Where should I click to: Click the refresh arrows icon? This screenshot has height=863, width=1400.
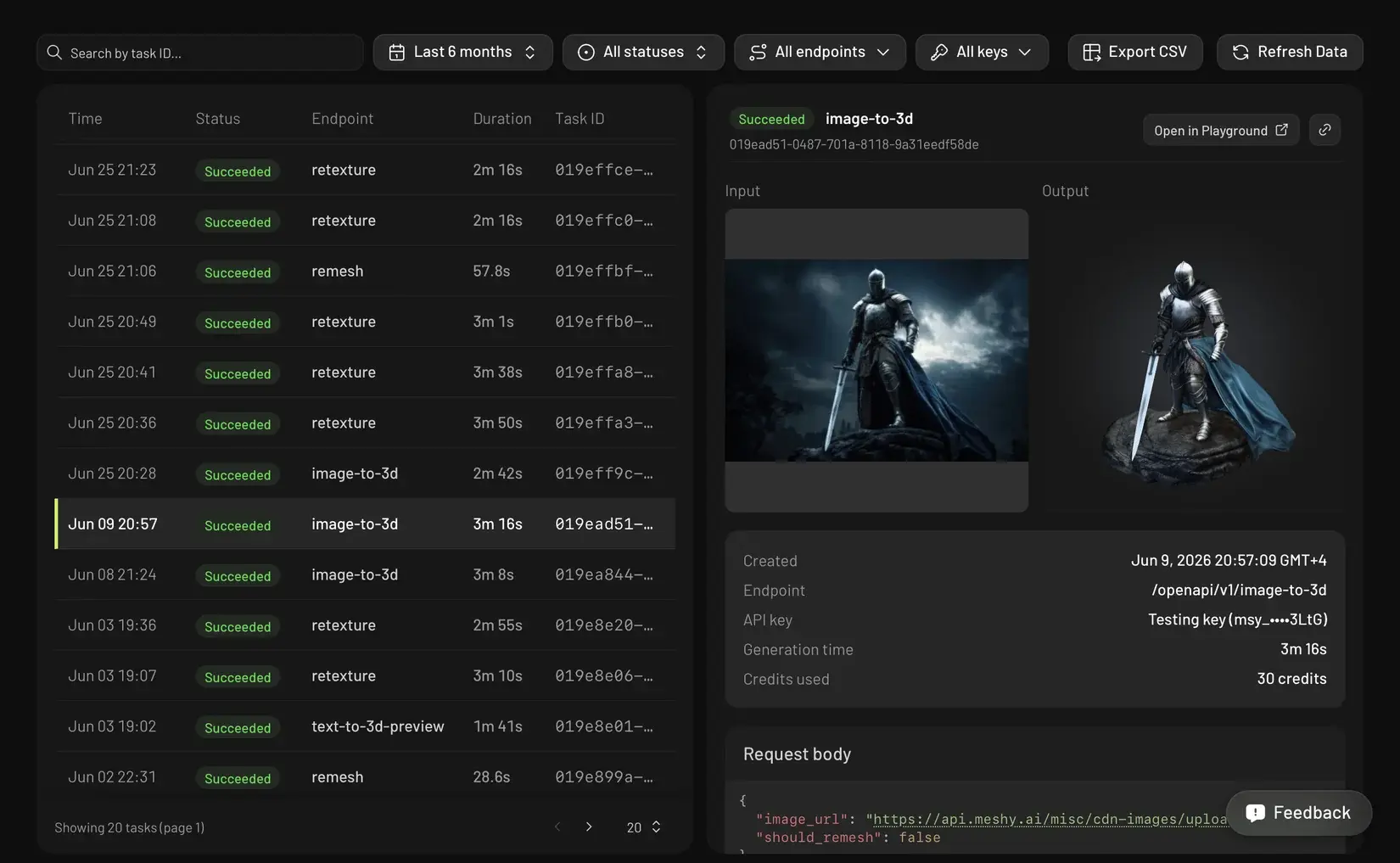[1240, 53]
